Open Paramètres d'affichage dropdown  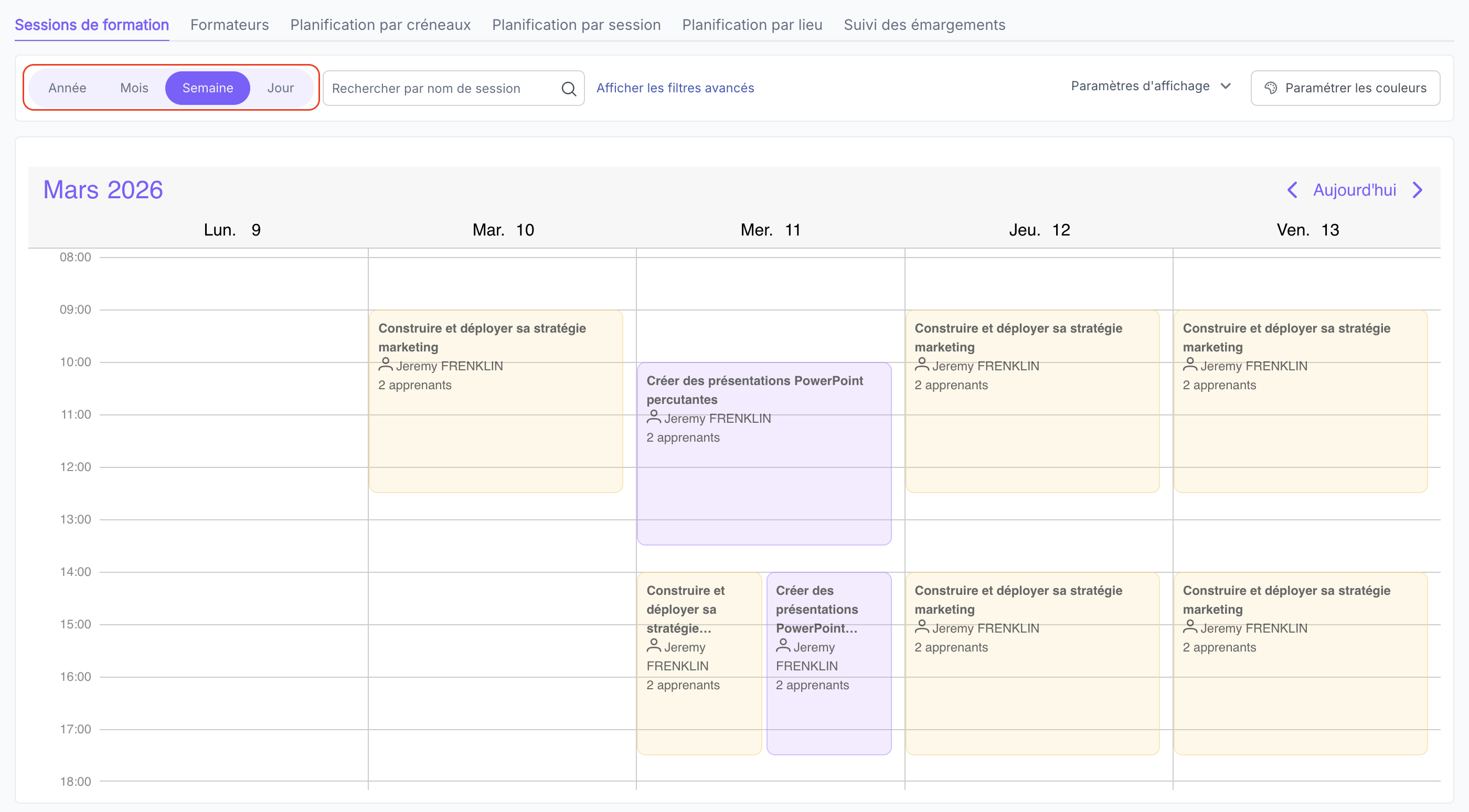tap(1151, 86)
